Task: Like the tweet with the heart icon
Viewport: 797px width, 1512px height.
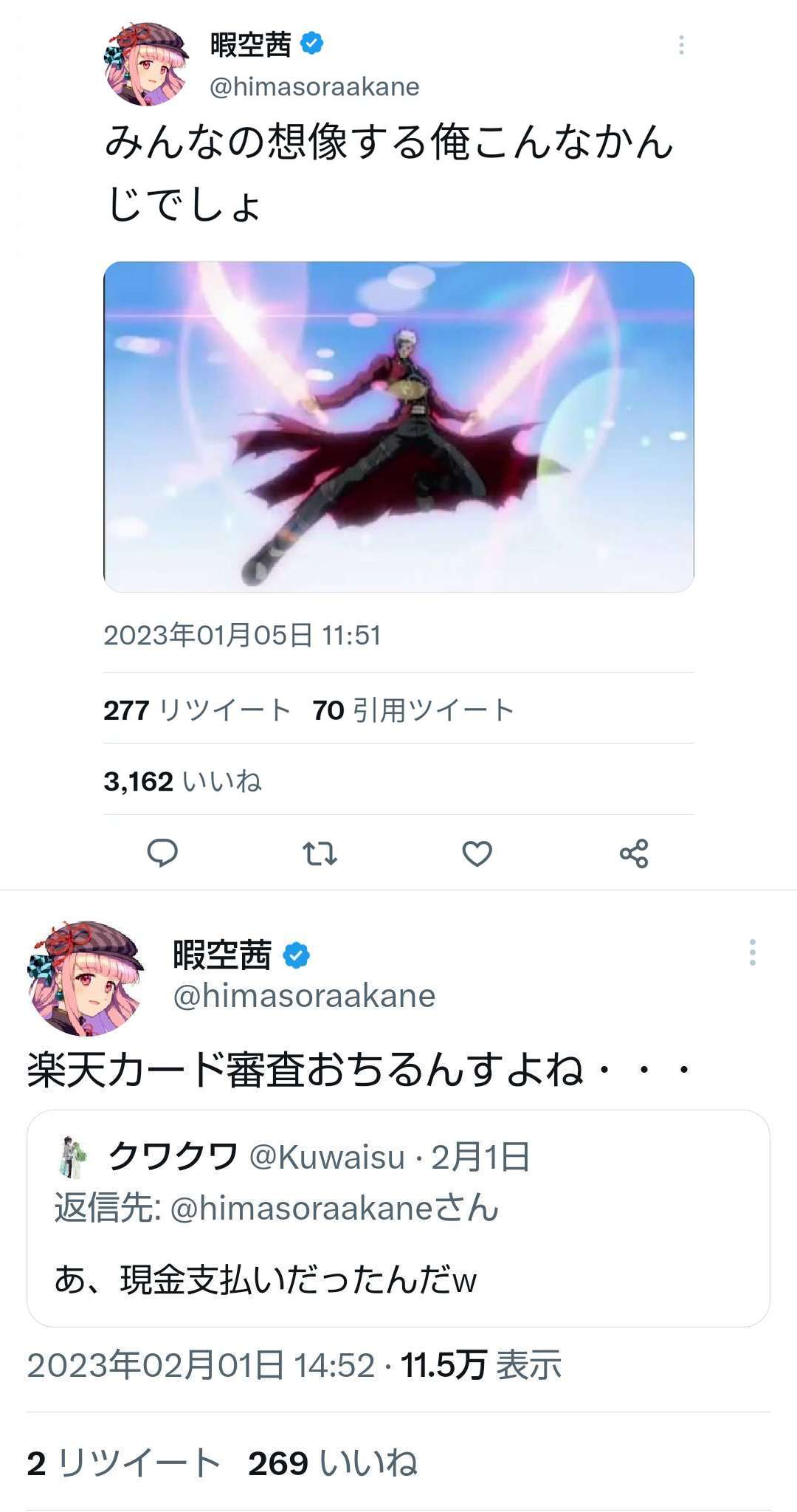Action: click(477, 853)
